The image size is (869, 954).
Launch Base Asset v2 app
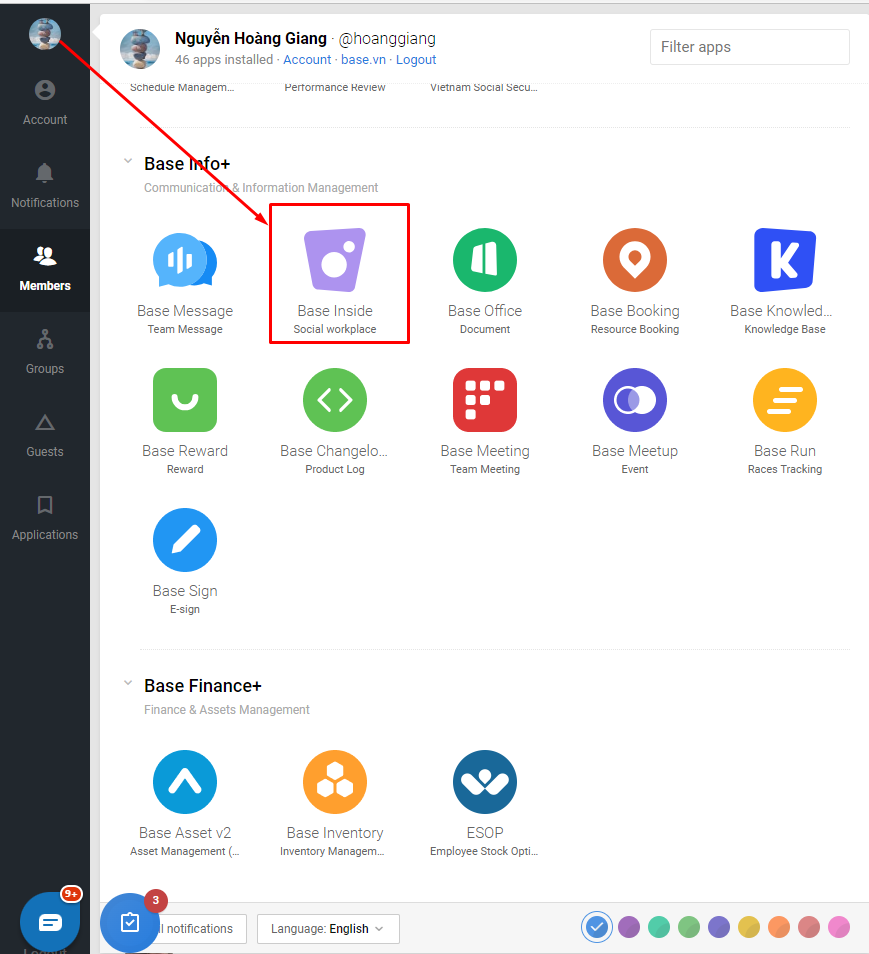tap(185, 804)
